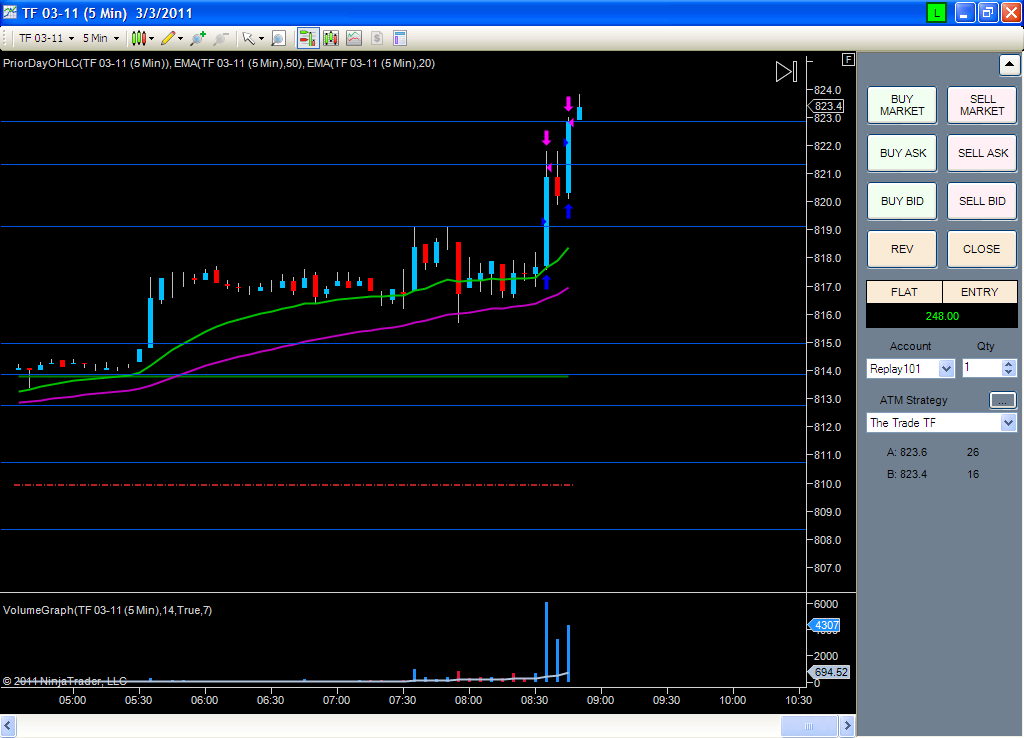The image size is (1024, 738).
Task: Open the 5 Min interval dropdown
Action: coord(101,39)
